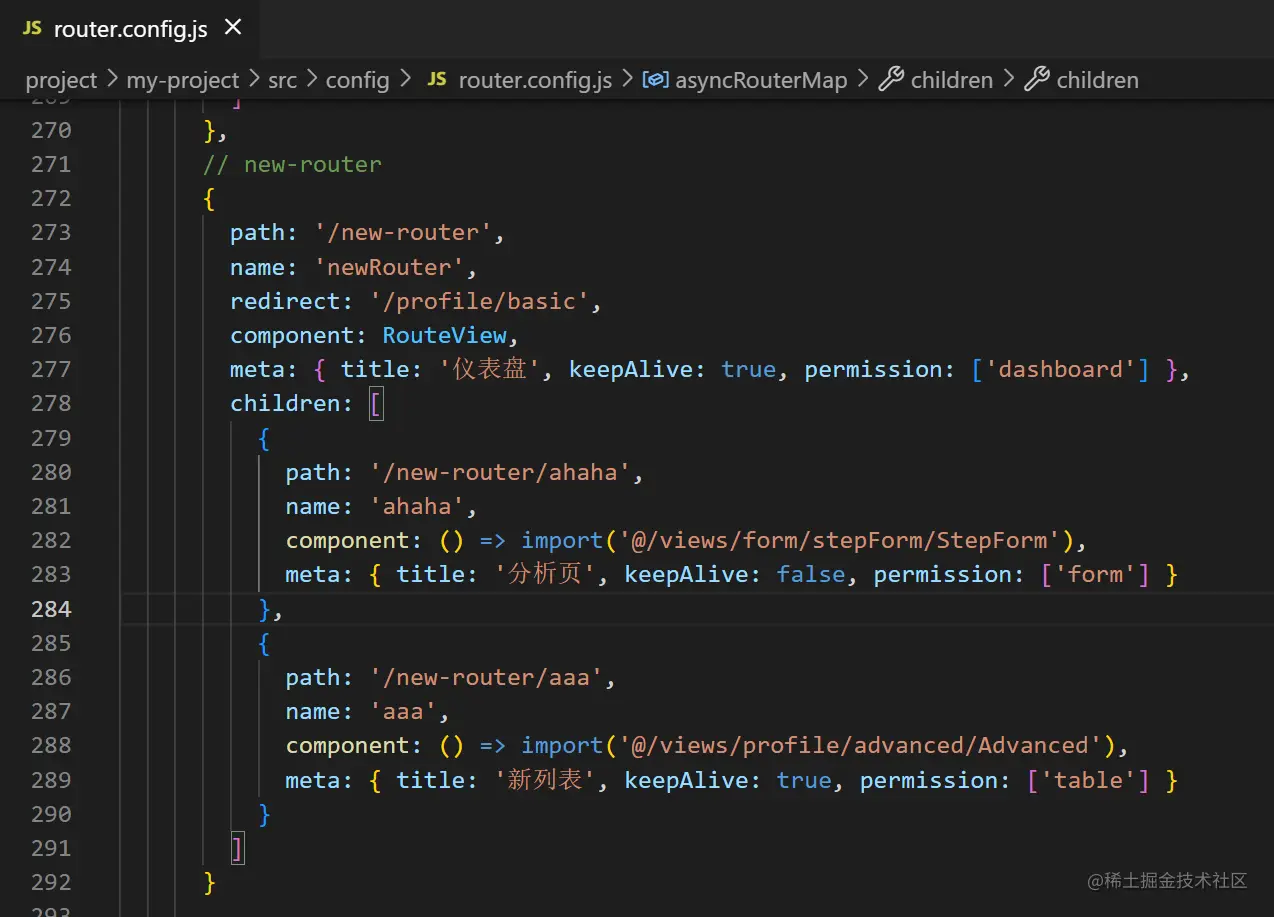Select the router.config.js editor tab

pos(130,29)
